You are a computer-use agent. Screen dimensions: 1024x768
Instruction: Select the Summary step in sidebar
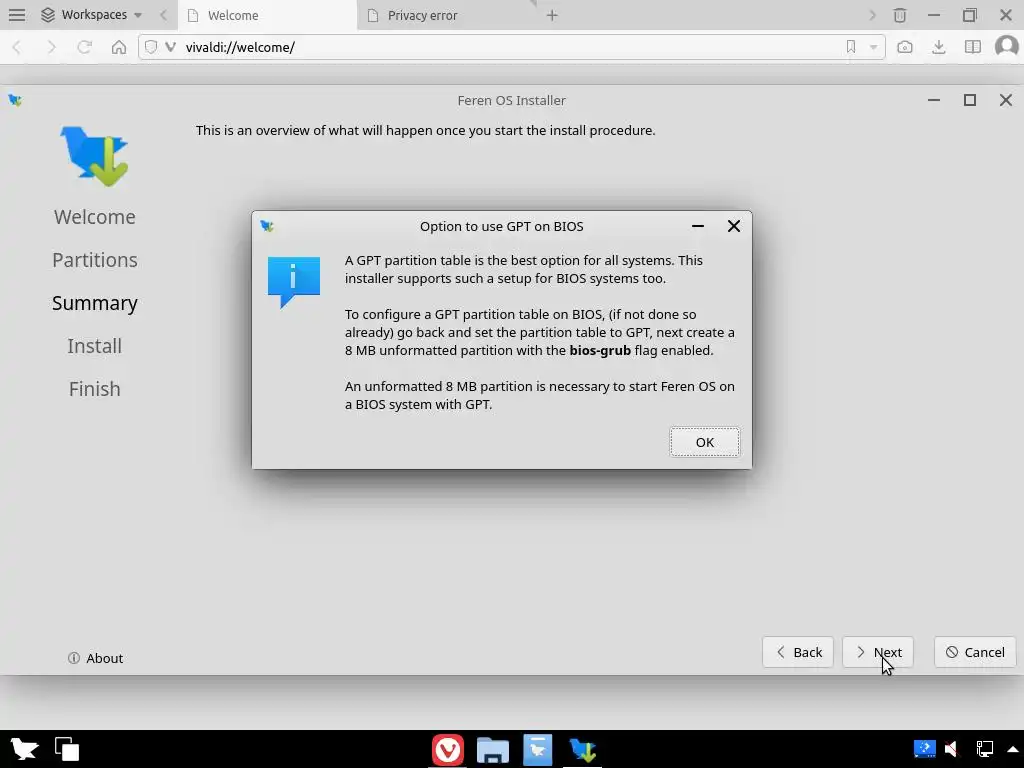[95, 303]
